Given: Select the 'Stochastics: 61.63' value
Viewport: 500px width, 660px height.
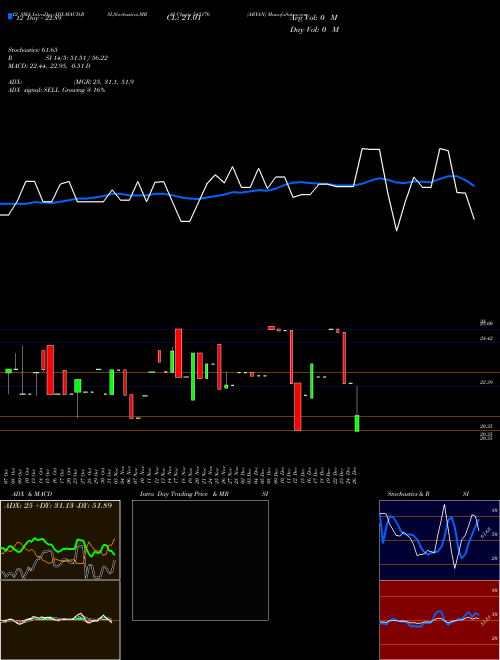Looking at the screenshot, I should (32, 50).
